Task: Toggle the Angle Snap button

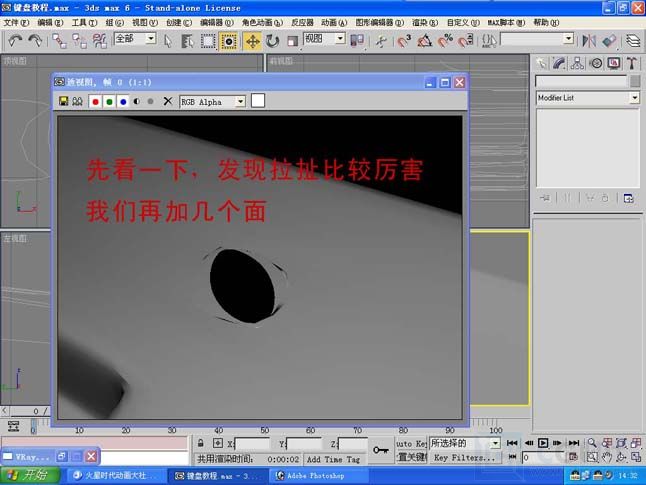Action: (424, 41)
